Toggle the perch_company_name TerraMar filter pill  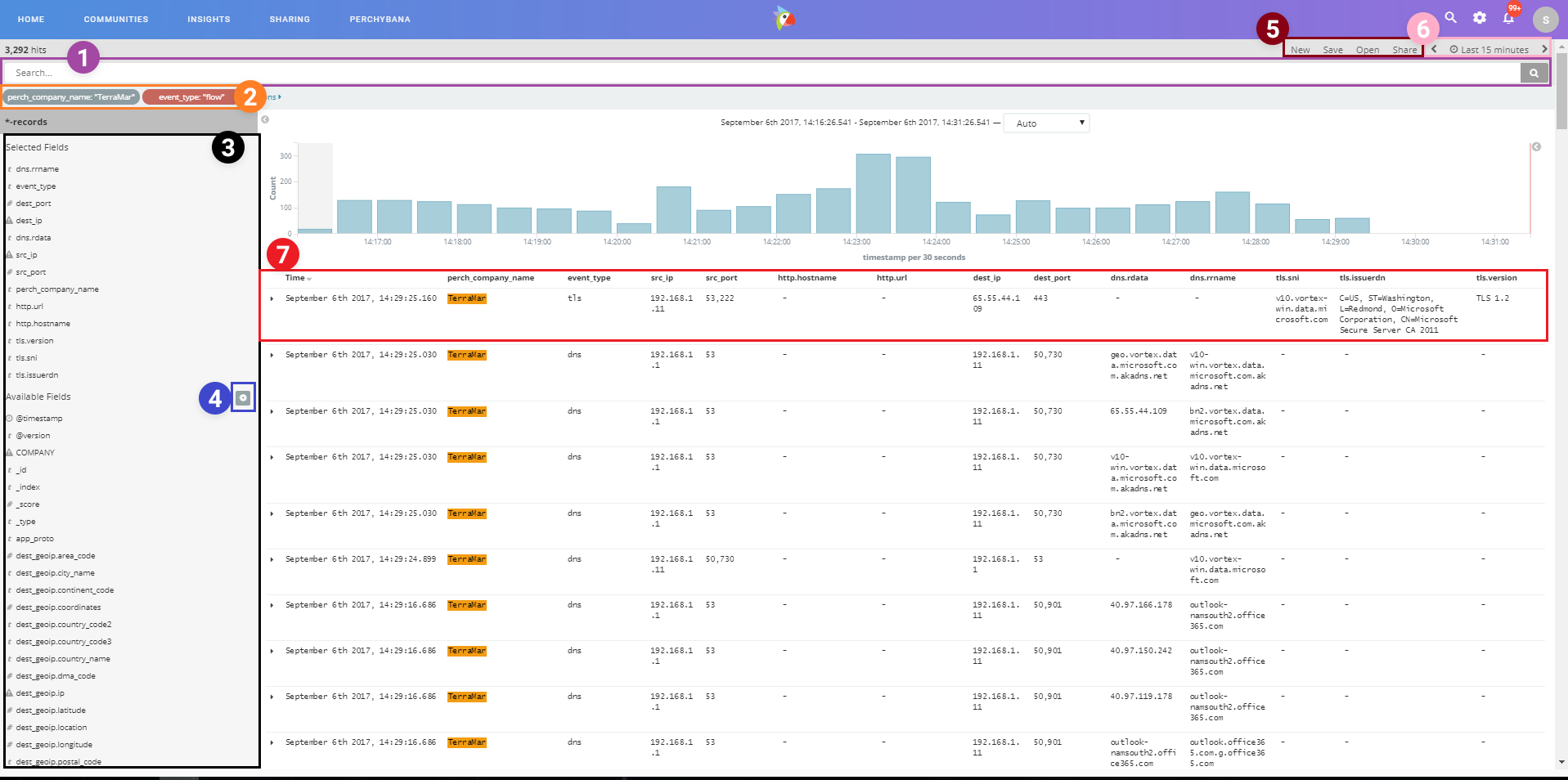click(71, 96)
